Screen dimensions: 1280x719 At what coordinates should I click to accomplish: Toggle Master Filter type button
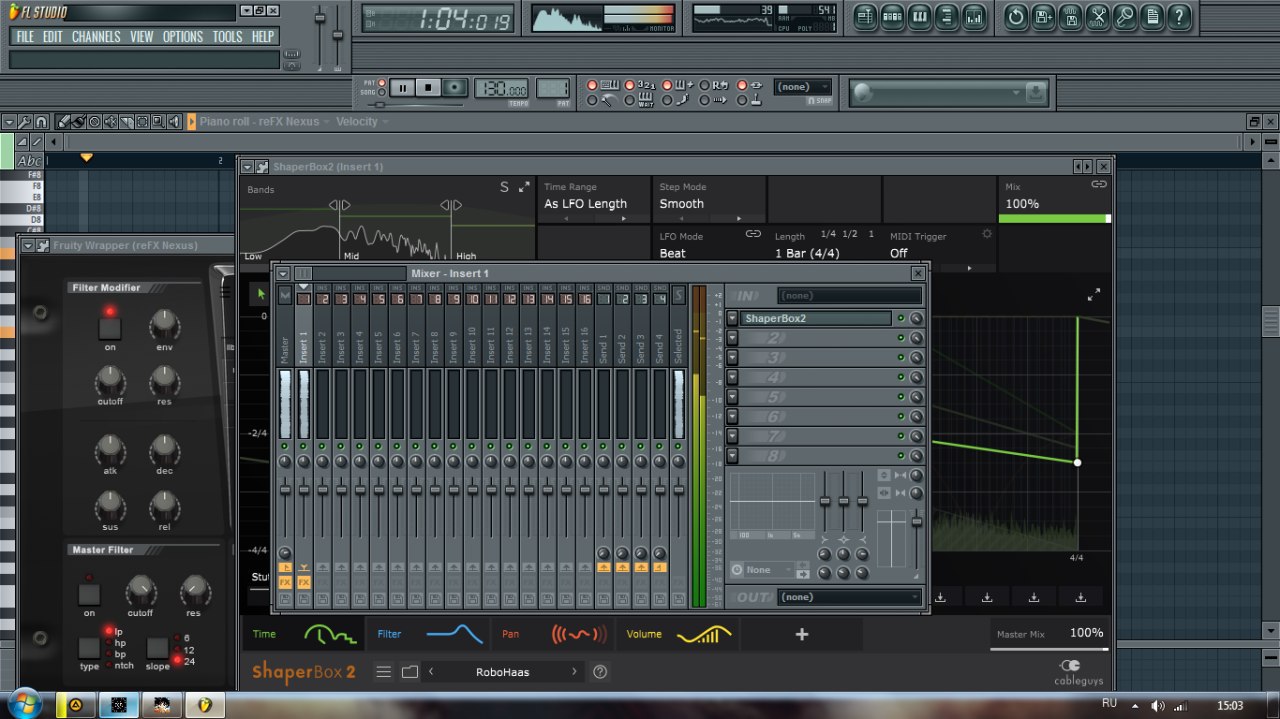point(89,647)
